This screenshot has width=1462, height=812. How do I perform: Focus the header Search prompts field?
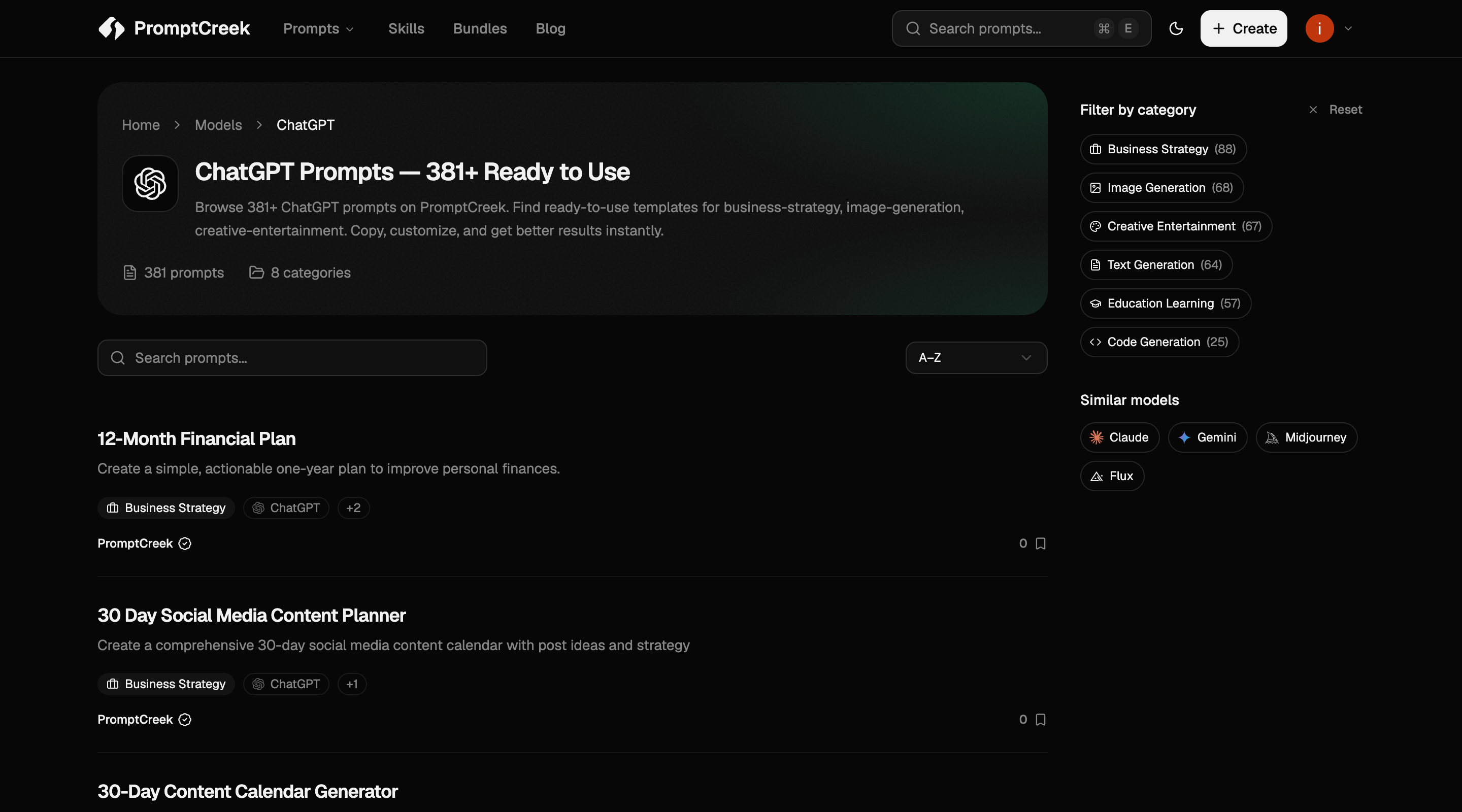click(x=1021, y=28)
